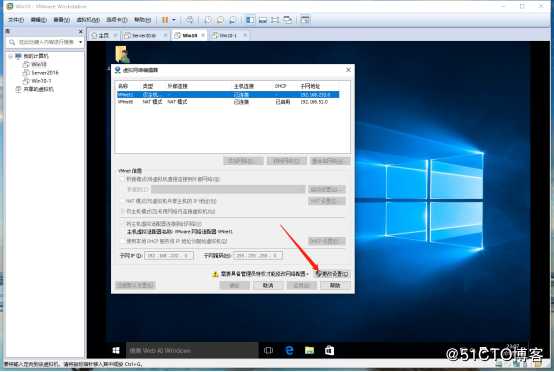
Task: Click the send Ctrl+Alt+Del toolbar icon
Action: coord(189,20)
